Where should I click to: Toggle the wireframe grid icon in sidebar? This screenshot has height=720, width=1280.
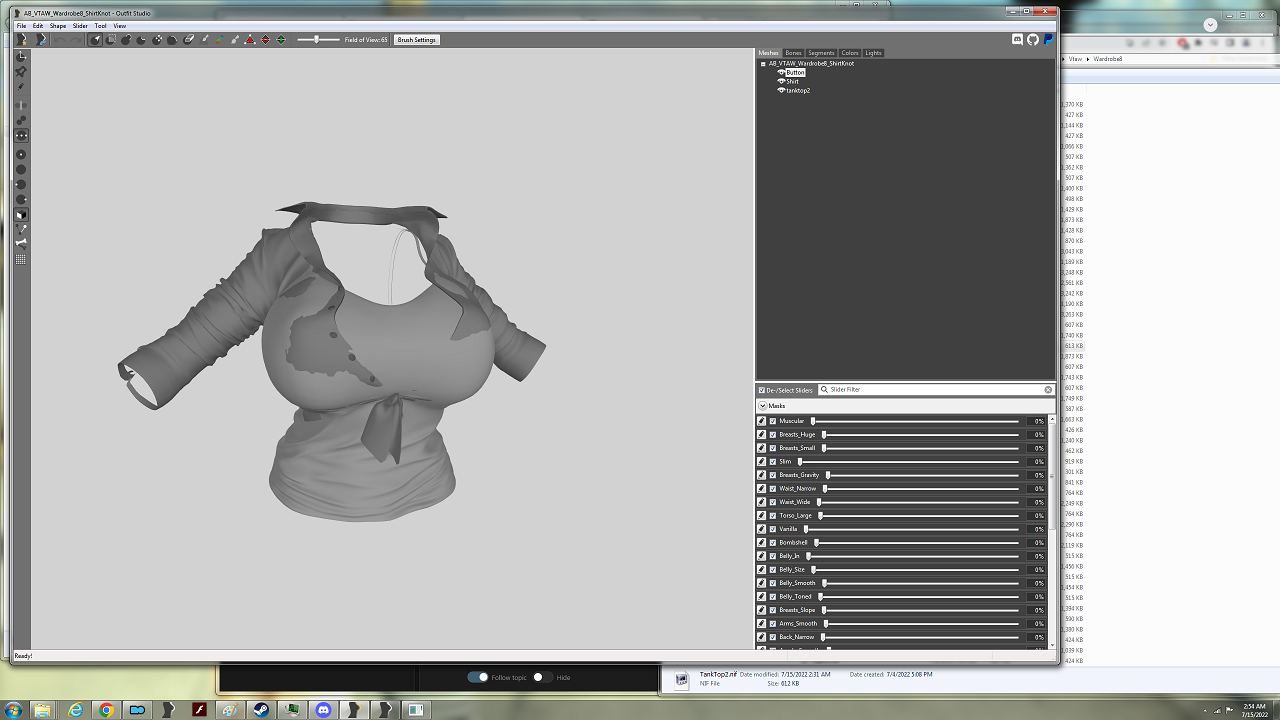point(21,259)
